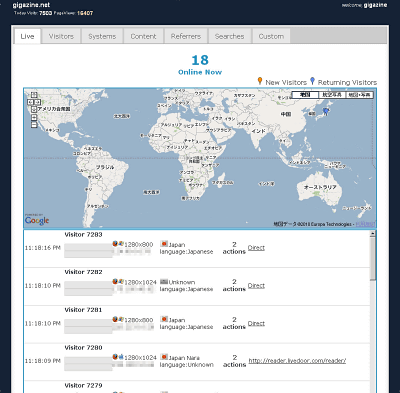Click the Google logo on the map
The height and width of the screenshot is (393, 400).
click(37, 220)
